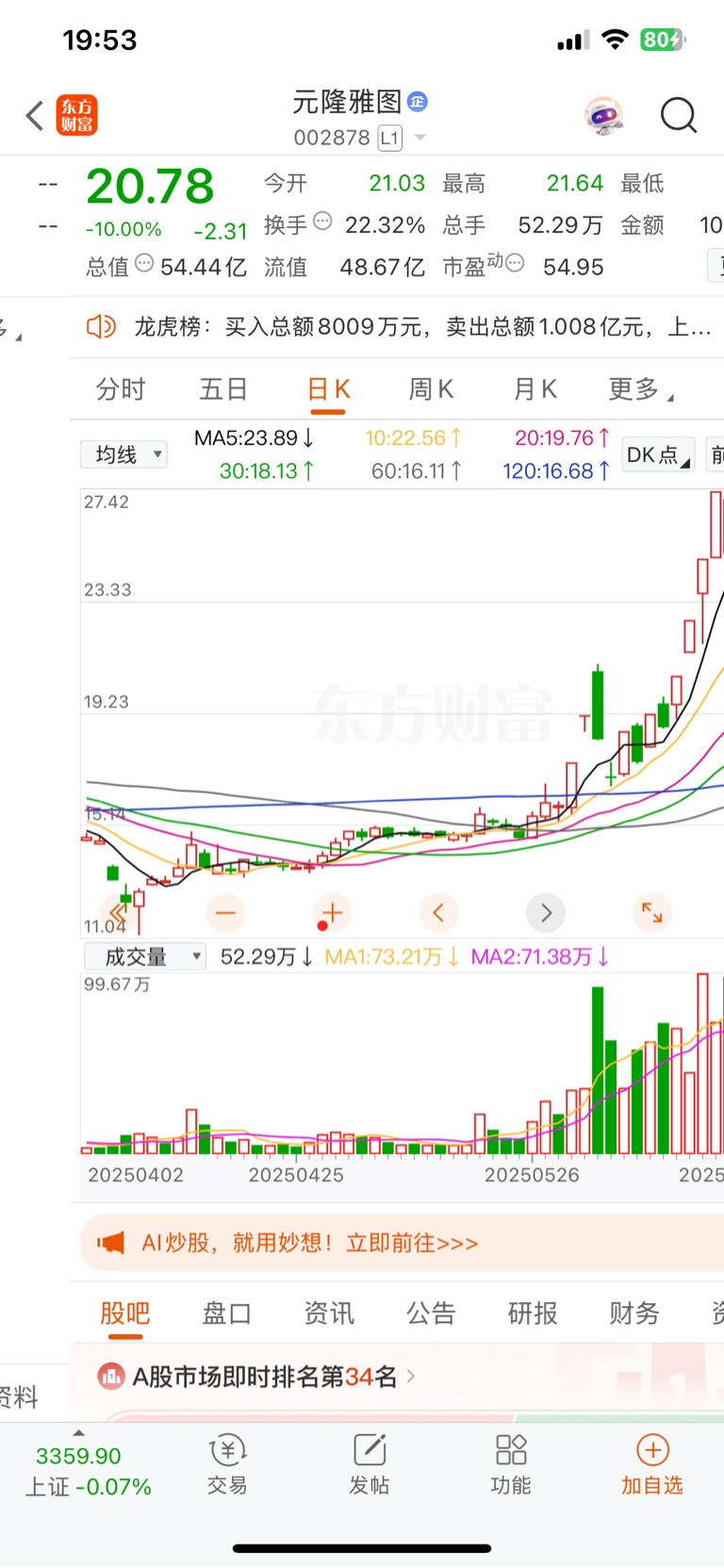Open the DK点 selector
Screen dimensions: 724x1568
point(658,454)
